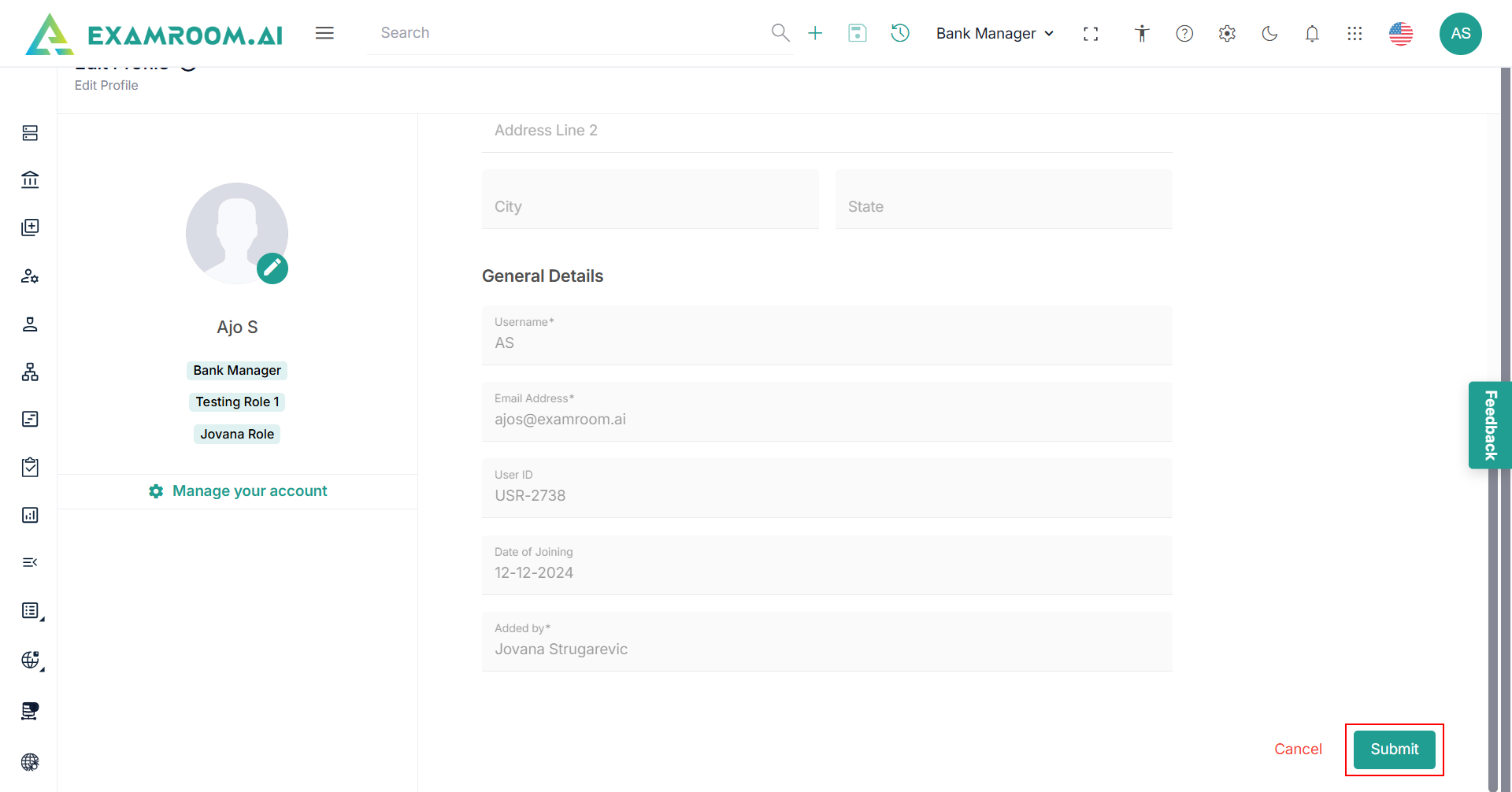Enter fullscreen mode via header icon
This screenshot has width=1512, height=792.
point(1091,34)
